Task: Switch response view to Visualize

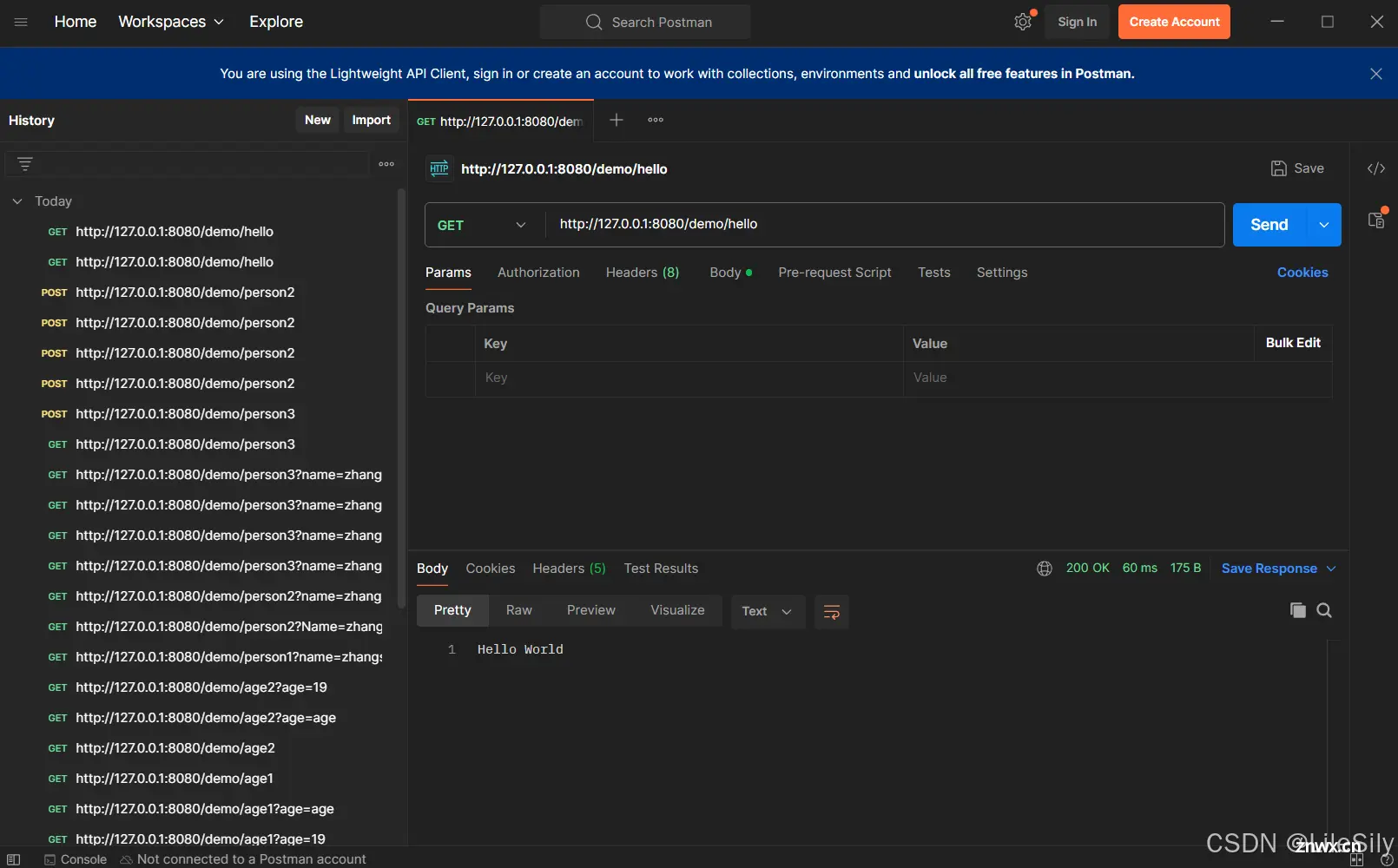Action: 677,610
